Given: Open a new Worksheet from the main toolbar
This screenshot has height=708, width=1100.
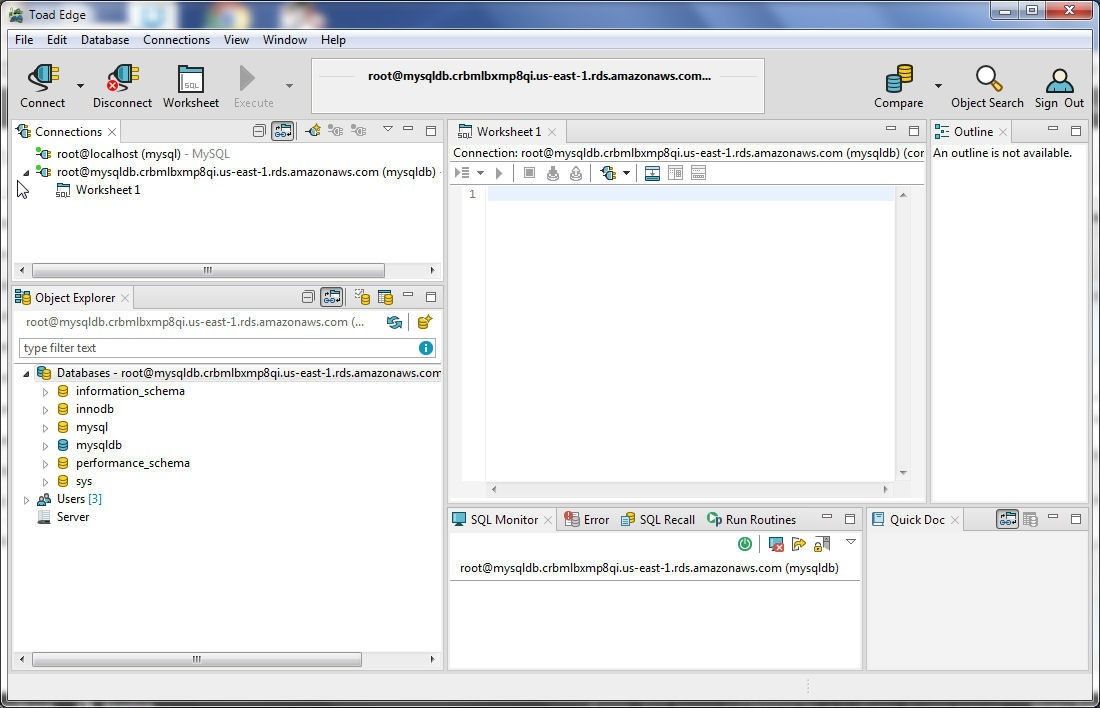Looking at the screenshot, I should pyautogui.click(x=191, y=86).
